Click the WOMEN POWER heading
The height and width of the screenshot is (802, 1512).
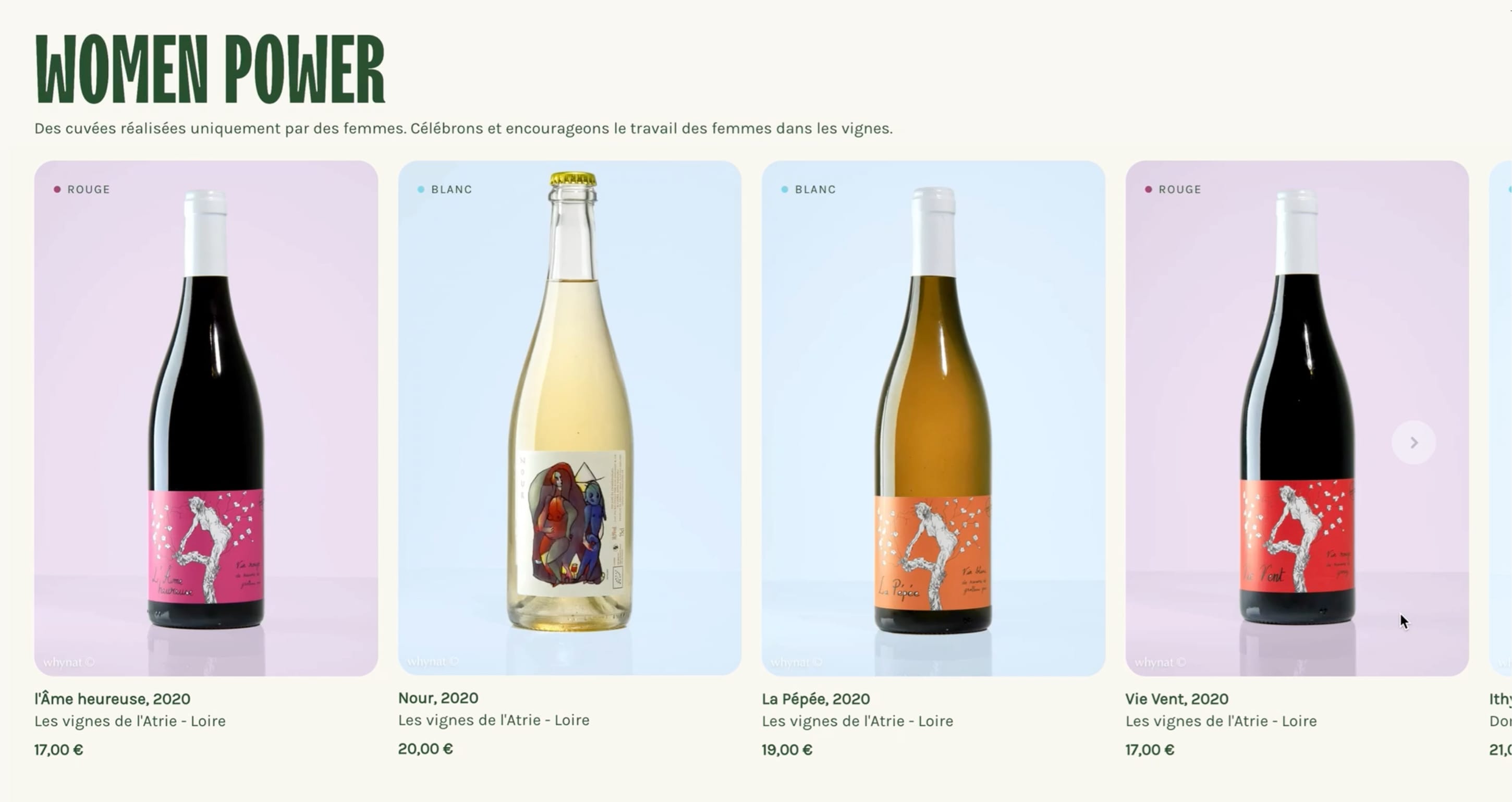210,69
